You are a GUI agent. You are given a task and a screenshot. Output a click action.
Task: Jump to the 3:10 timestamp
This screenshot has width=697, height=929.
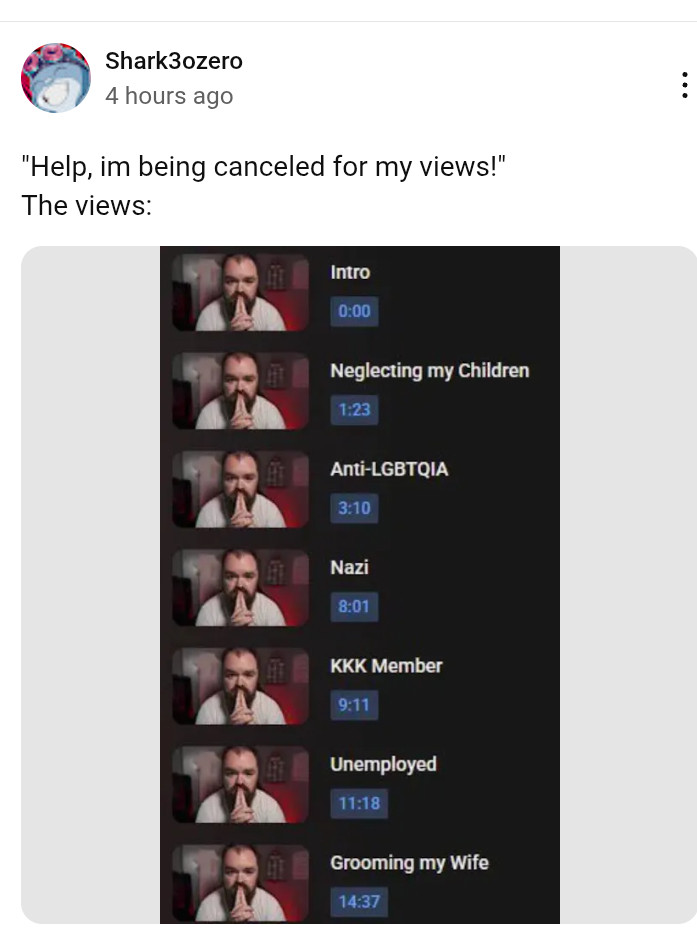click(354, 508)
